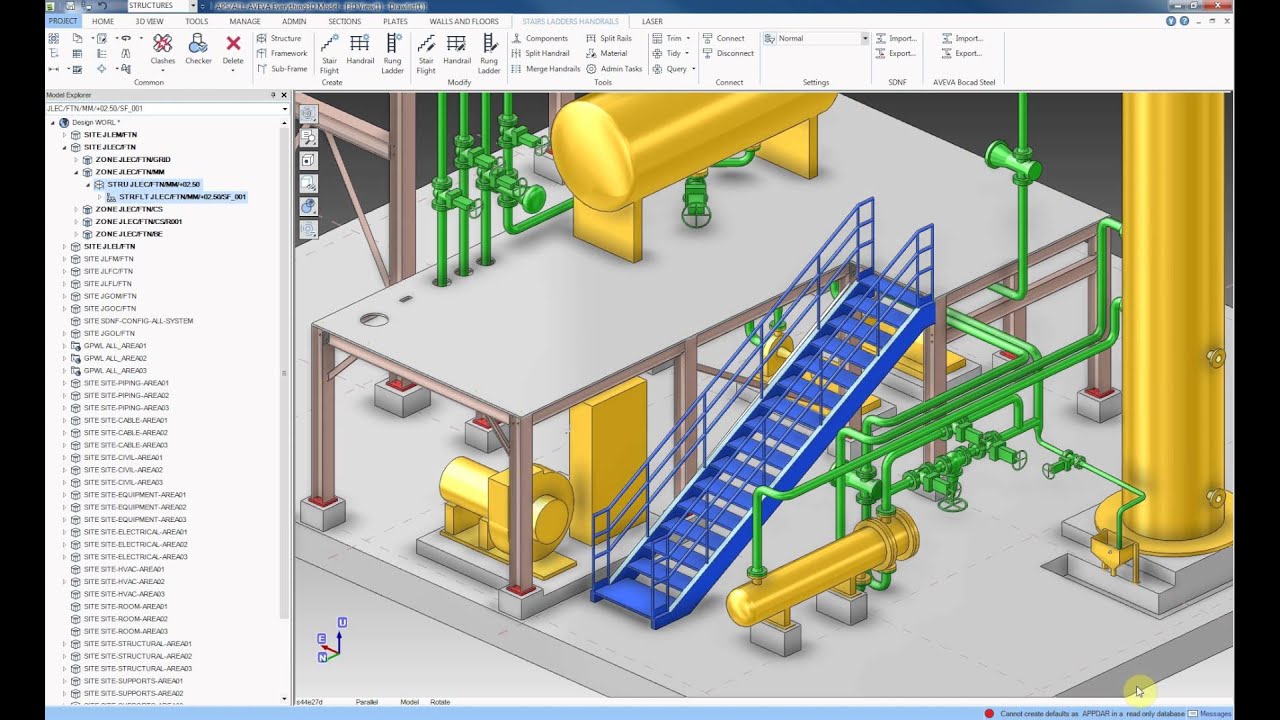Click the cube view icon in 3D view
Screen dimensions: 1280x720
click(x=308, y=160)
